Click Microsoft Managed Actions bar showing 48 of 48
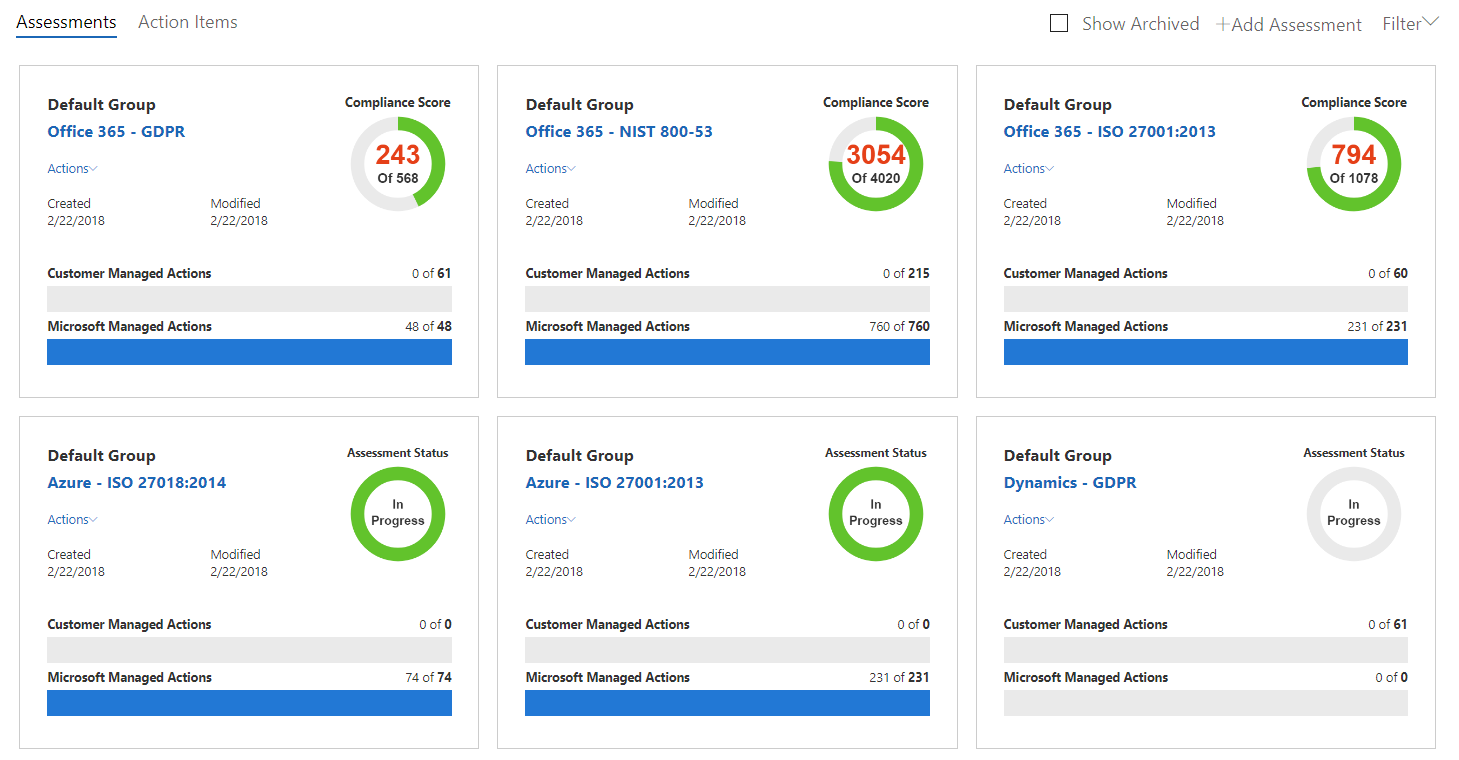Image resolution: width=1459 pixels, height=760 pixels. pos(249,352)
